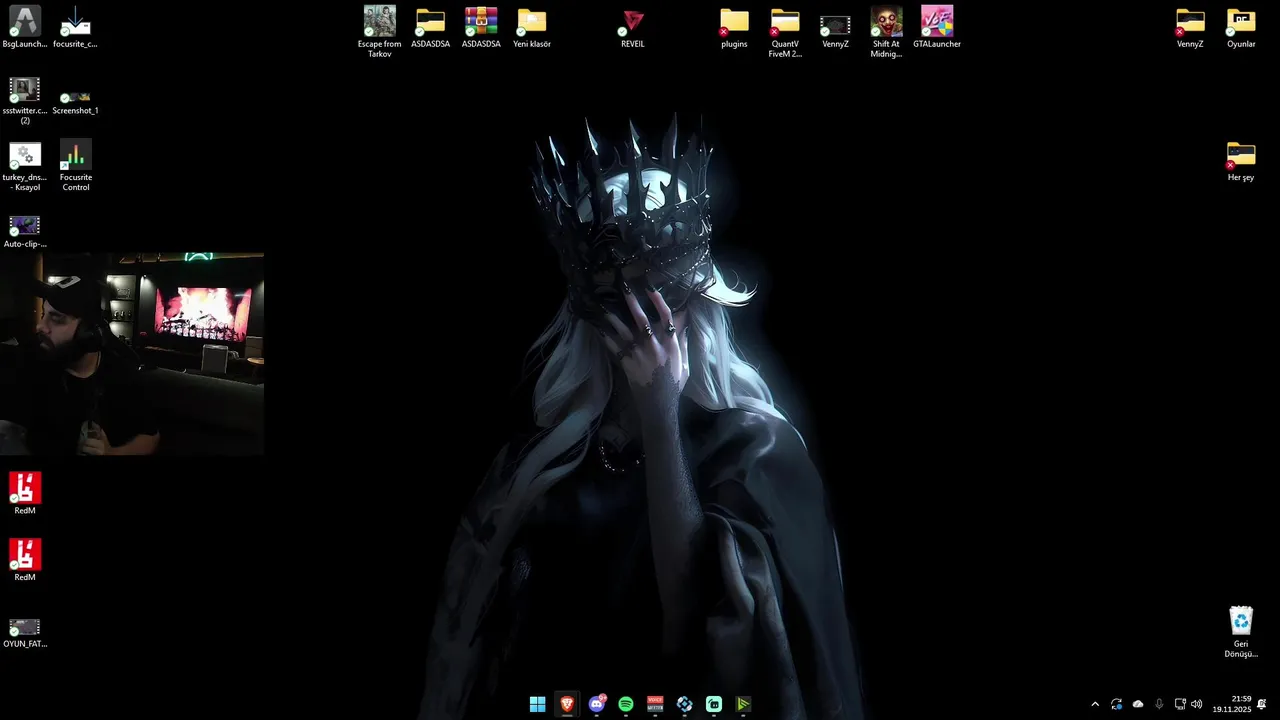Open the blue diamond app in taskbar
This screenshot has width=1280, height=720.
pyautogui.click(x=685, y=704)
